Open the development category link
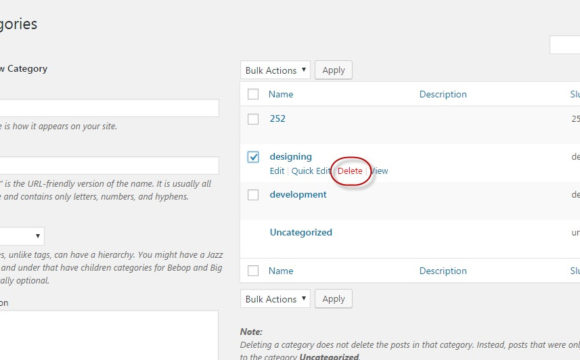 pyautogui.click(x=298, y=195)
